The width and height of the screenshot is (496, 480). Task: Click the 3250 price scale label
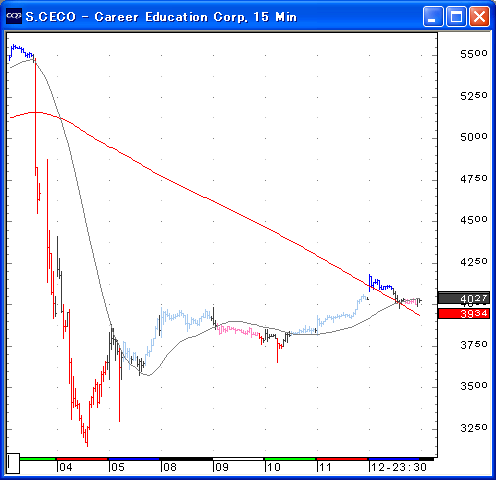pos(474,428)
